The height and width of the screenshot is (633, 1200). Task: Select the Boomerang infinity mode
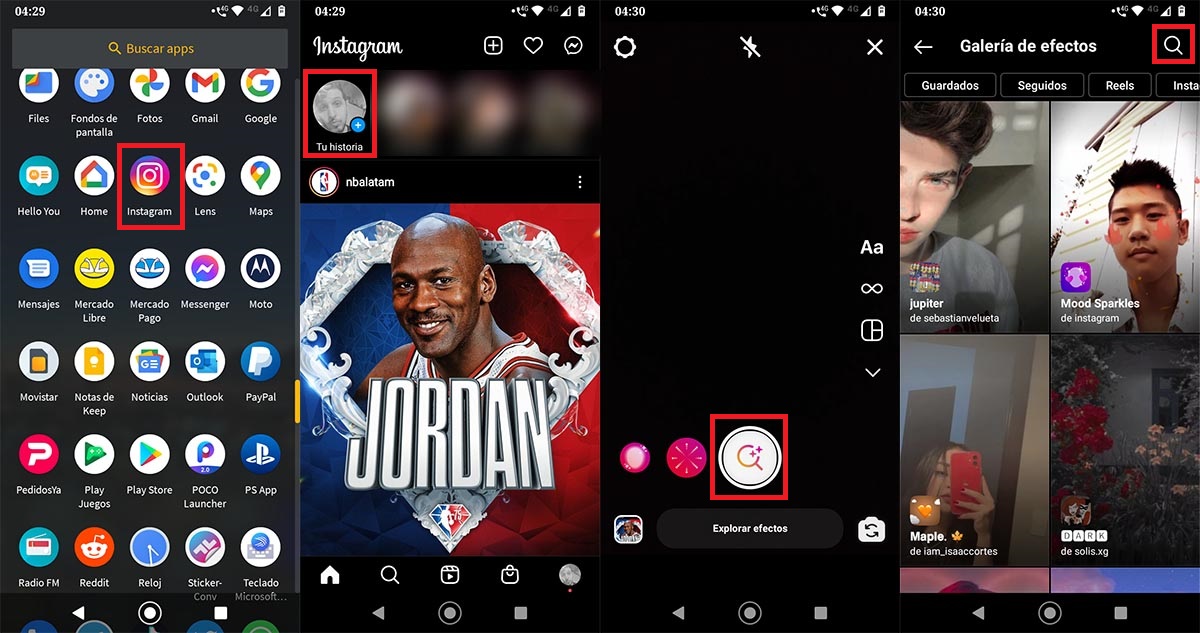872,289
